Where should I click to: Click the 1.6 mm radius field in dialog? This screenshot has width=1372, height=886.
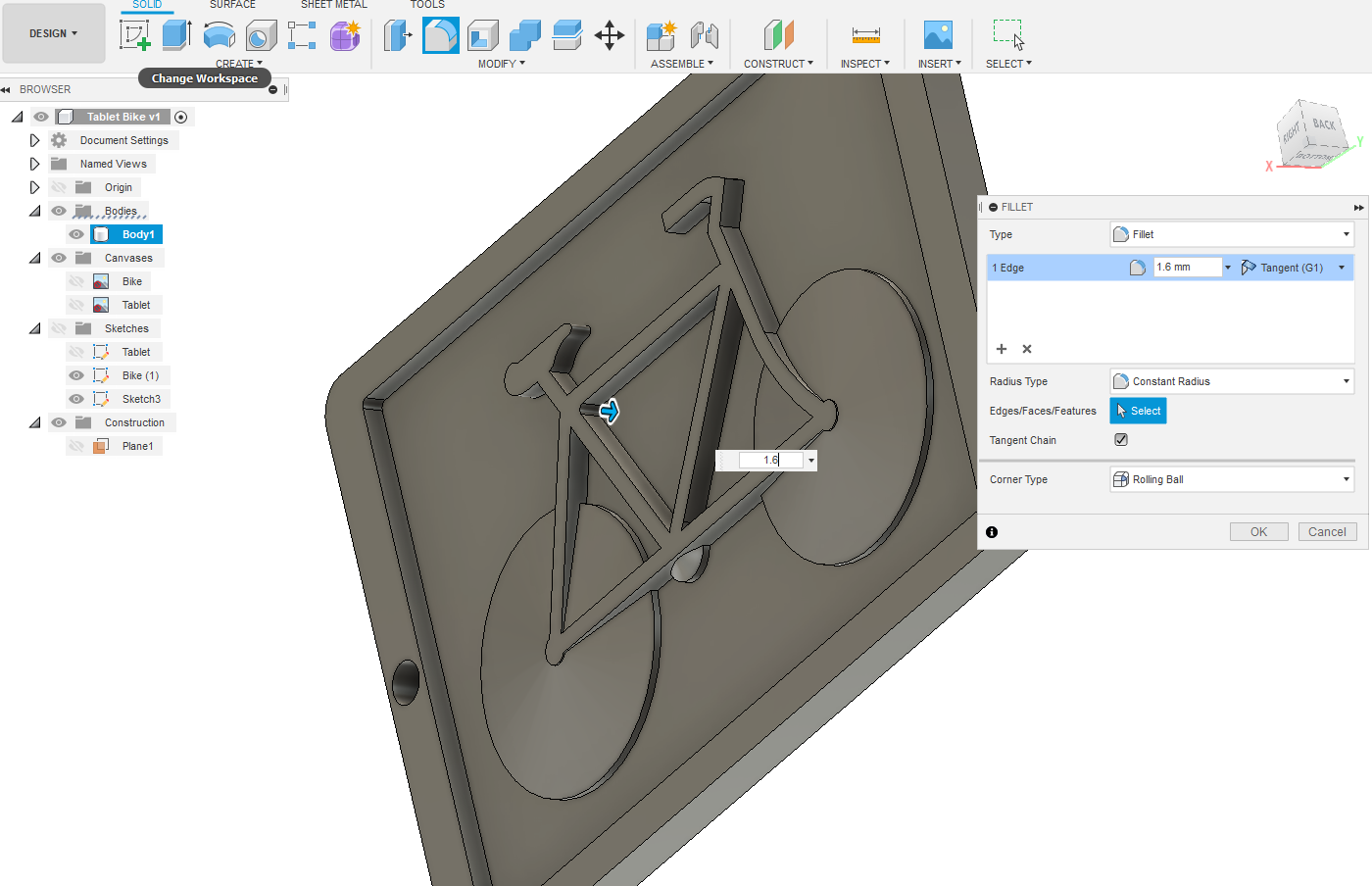[1187, 268]
